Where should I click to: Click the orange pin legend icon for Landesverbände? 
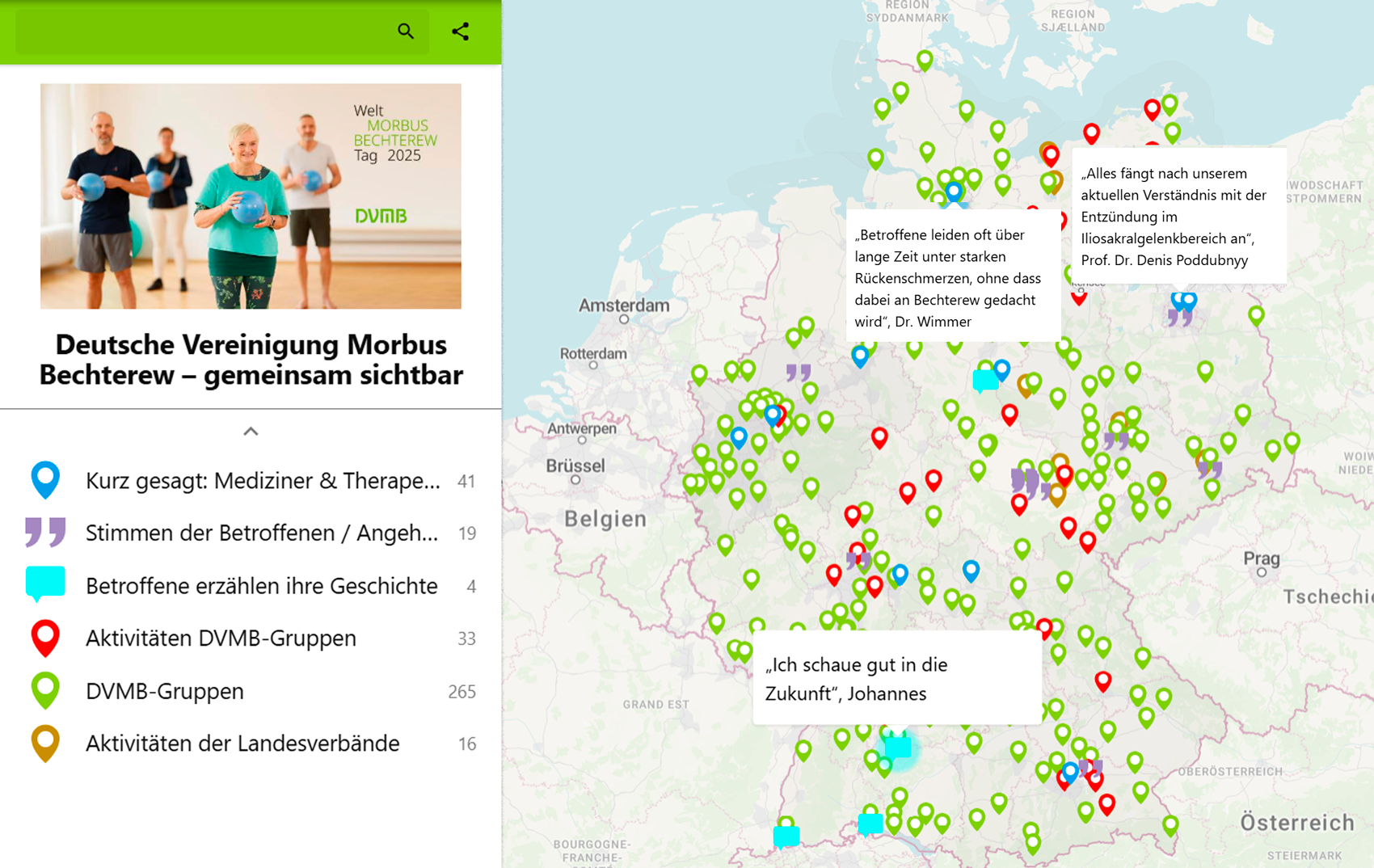coord(45,744)
